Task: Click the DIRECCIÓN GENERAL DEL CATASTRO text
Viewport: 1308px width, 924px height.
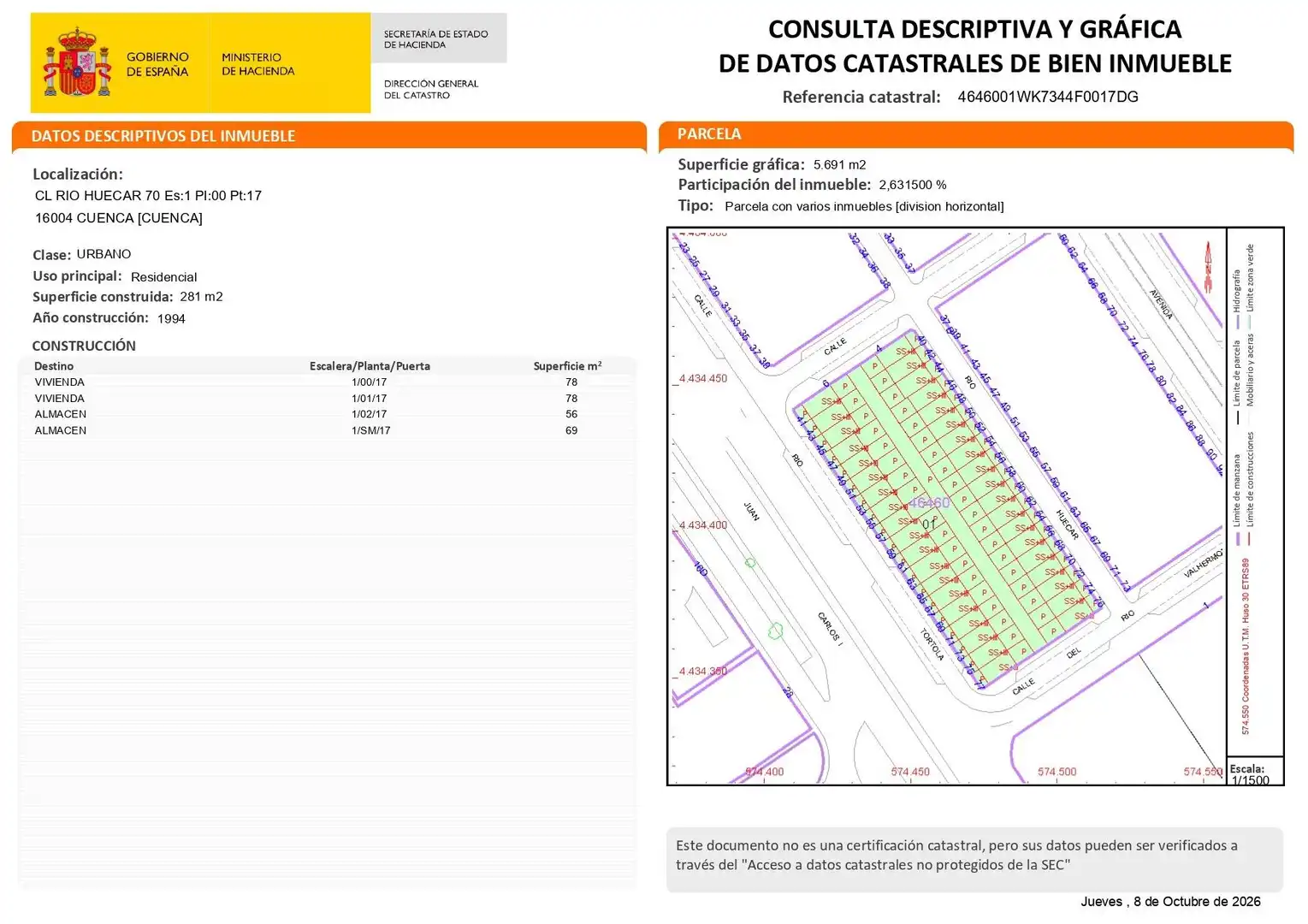Action: pyautogui.click(x=431, y=90)
